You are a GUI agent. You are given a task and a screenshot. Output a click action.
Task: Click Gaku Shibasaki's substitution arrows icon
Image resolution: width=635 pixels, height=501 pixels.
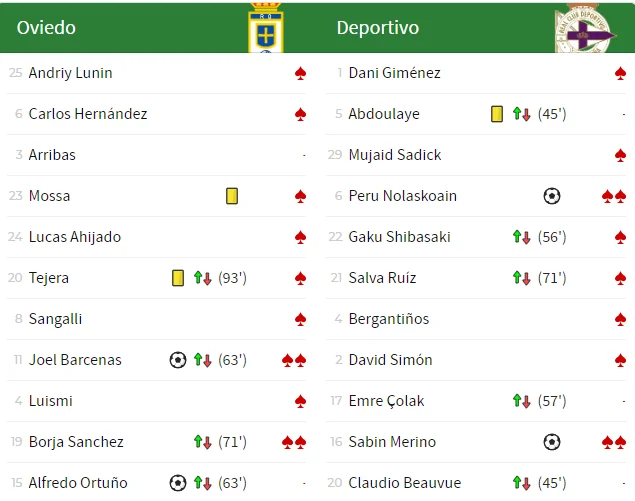tap(520, 237)
